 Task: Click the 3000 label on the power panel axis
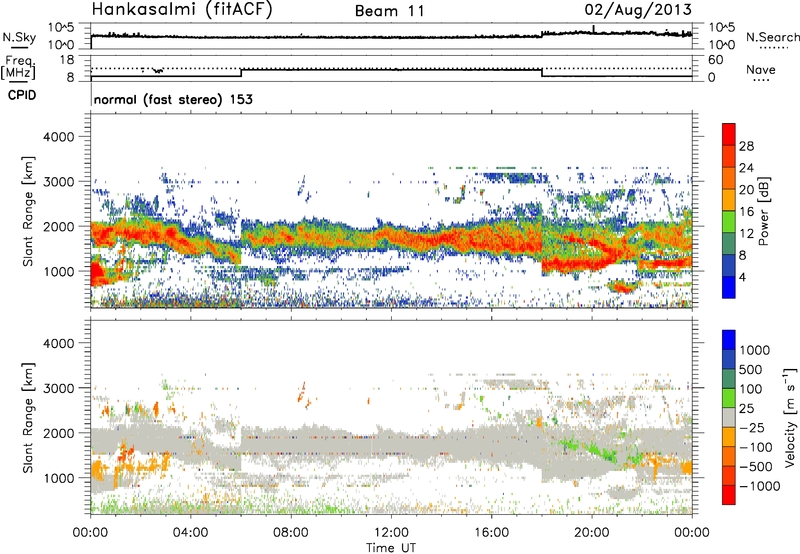[x=58, y=182]
